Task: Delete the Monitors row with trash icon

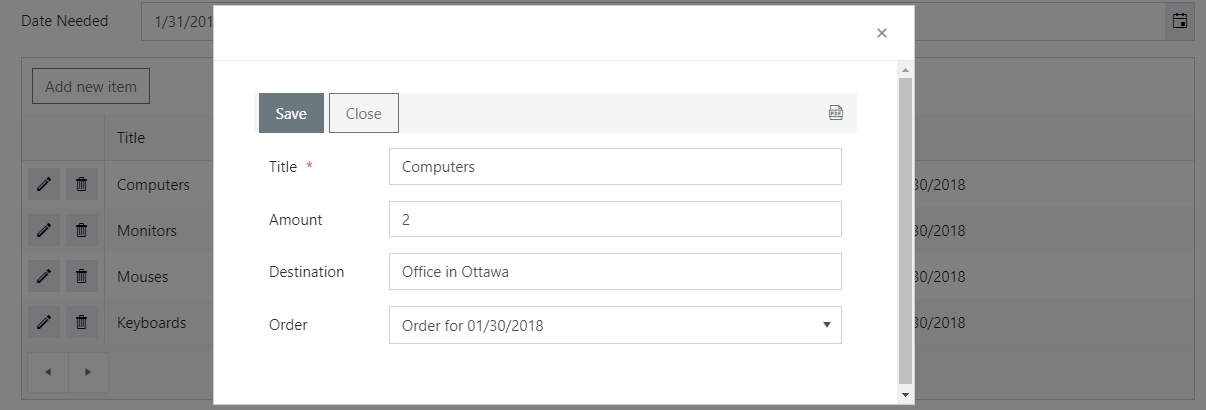Action: click(82, 230)
